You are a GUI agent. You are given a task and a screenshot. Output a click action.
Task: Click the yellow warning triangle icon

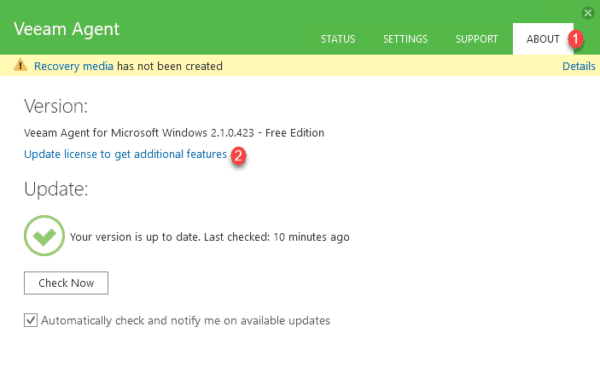click(20, 65)
